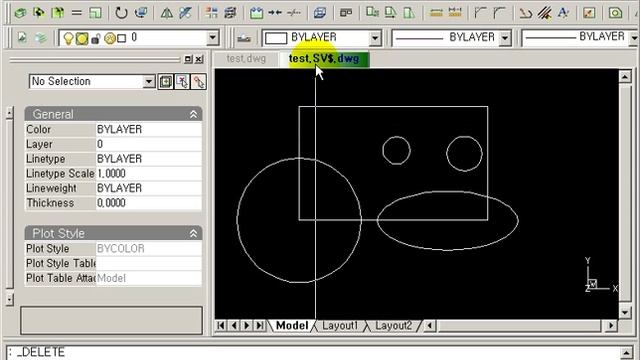Click the 3D rotate icon beside Rotate
The height and width of the screenshot is (360, 640).
[x=141, y=13]
